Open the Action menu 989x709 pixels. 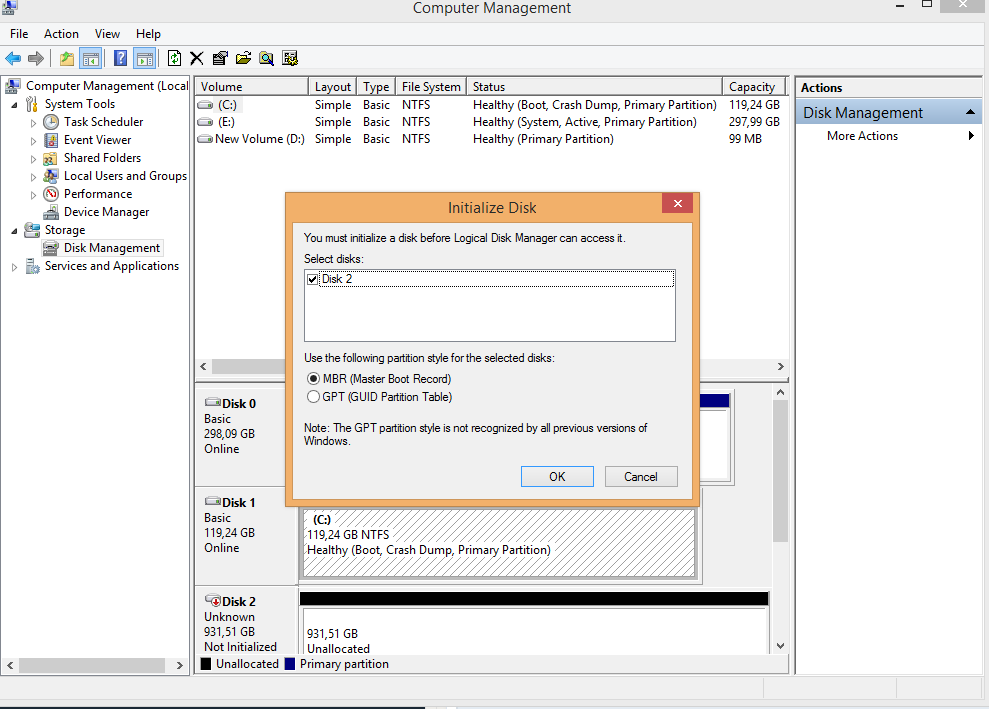pos(61,34)
